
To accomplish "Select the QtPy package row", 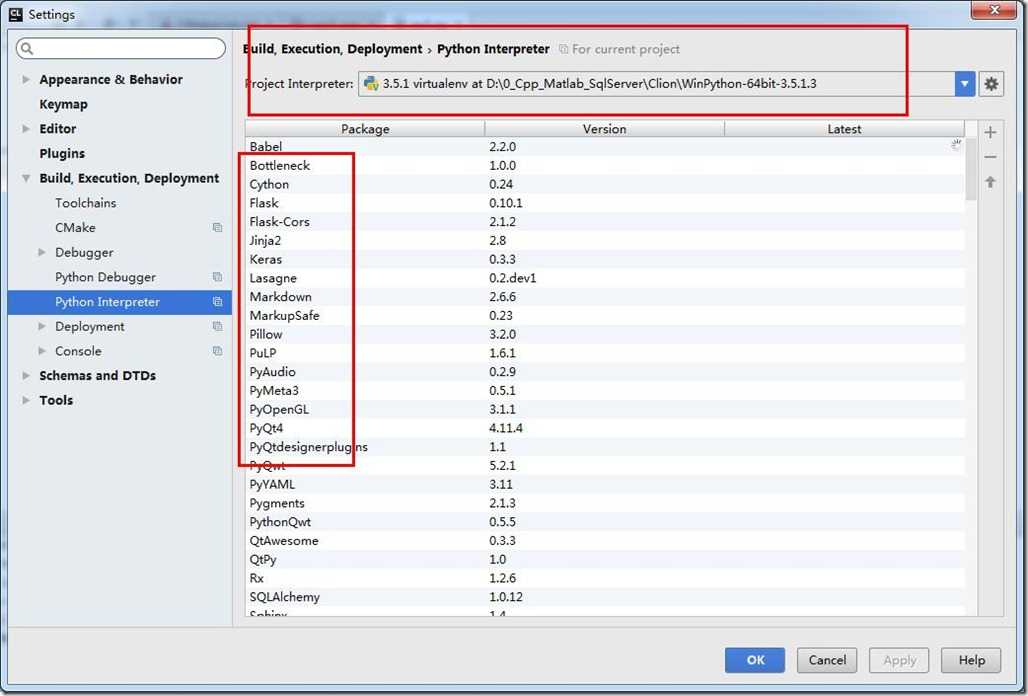I will (x=604, y=560).
